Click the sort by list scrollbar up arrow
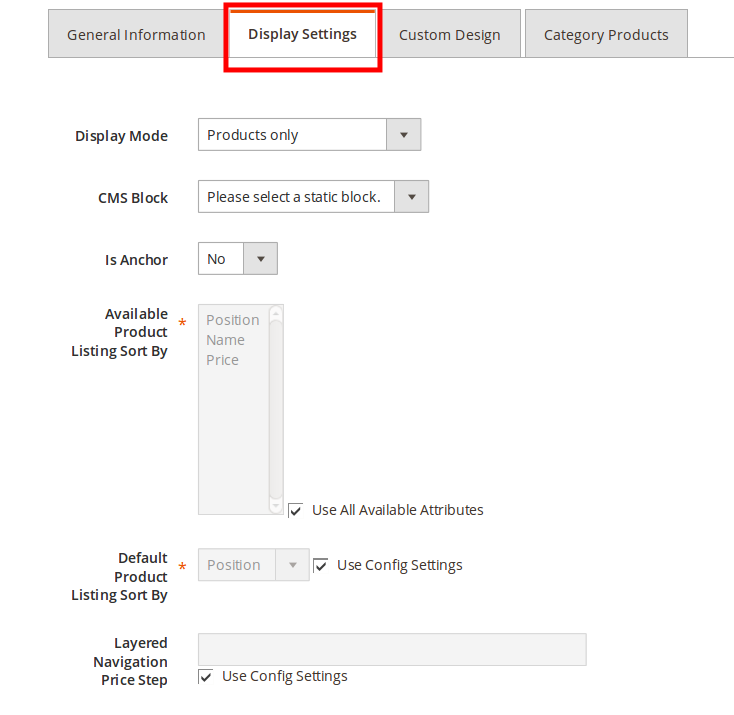Screen dimensions: 734x715 [277, 313]
